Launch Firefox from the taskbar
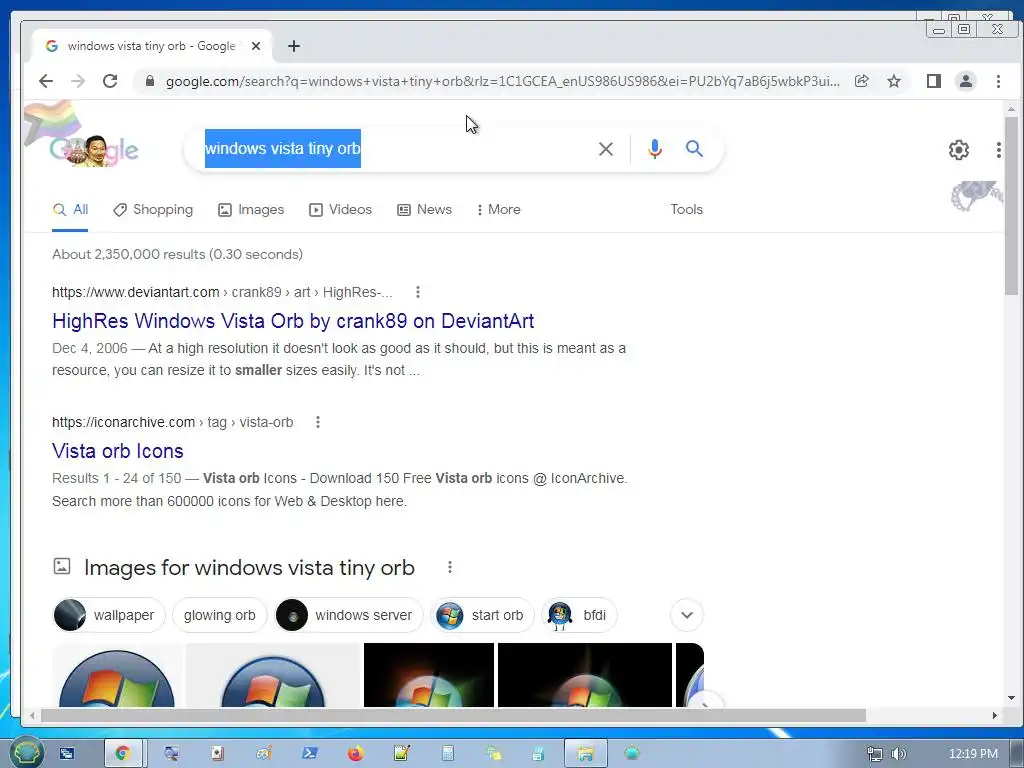Image resolution: width=1024 pixels, height=768 pixels. point(355,754)
